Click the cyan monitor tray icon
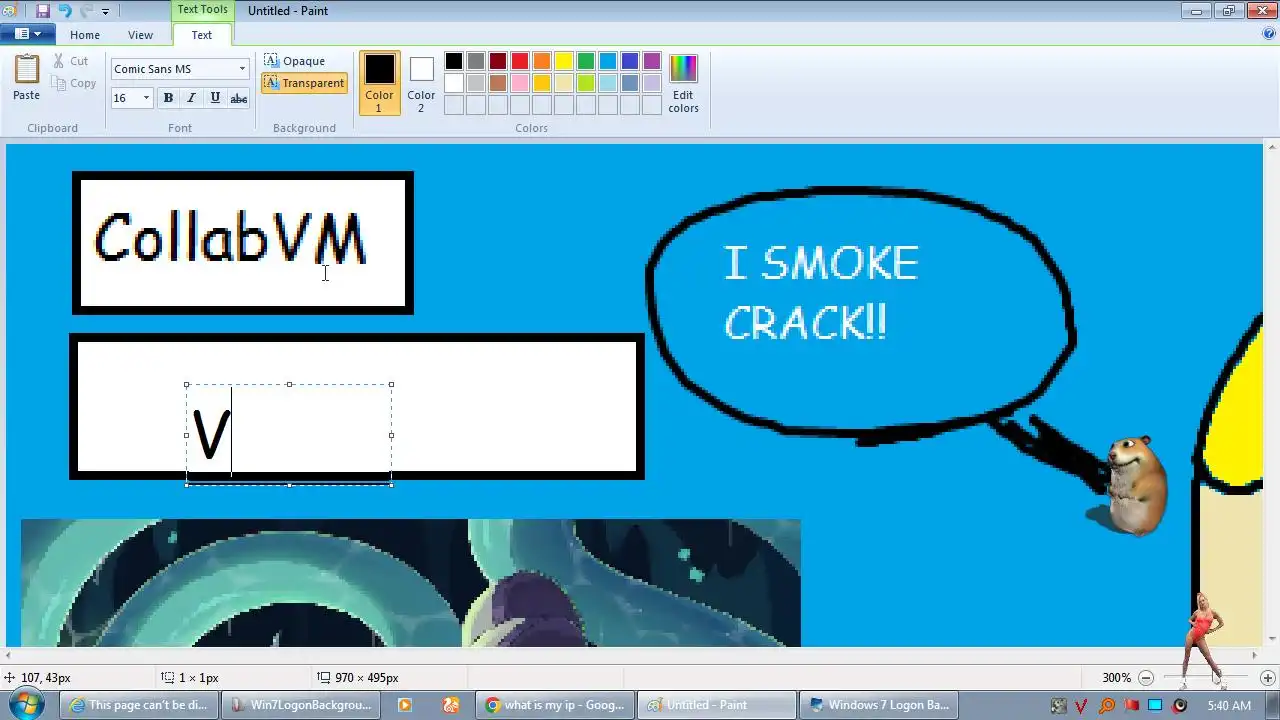 tap(1155, 706)
